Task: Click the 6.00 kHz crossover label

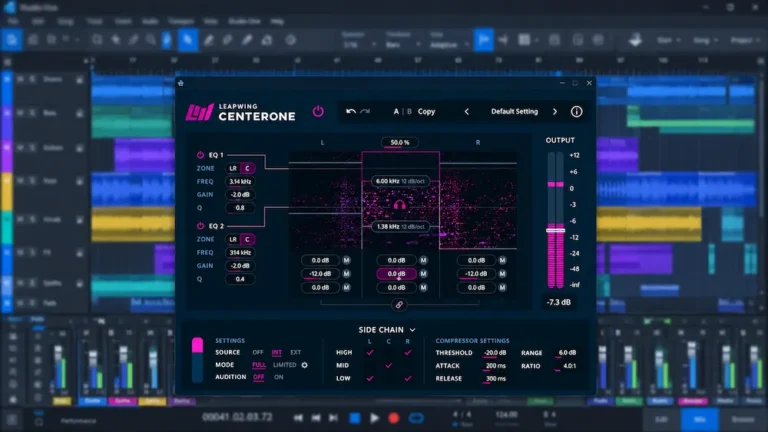Action: tap(400, 181)
